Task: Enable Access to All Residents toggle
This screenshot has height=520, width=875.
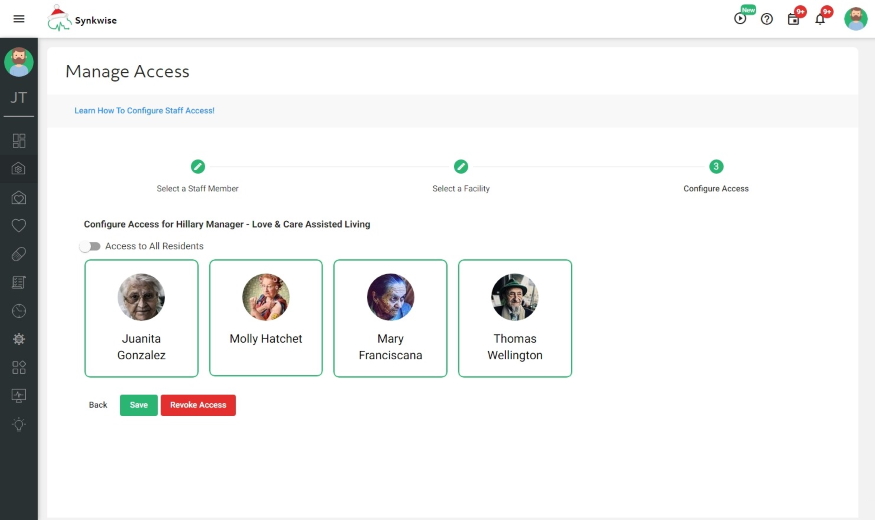Action: pyautogui.click(x=91, y=246)
